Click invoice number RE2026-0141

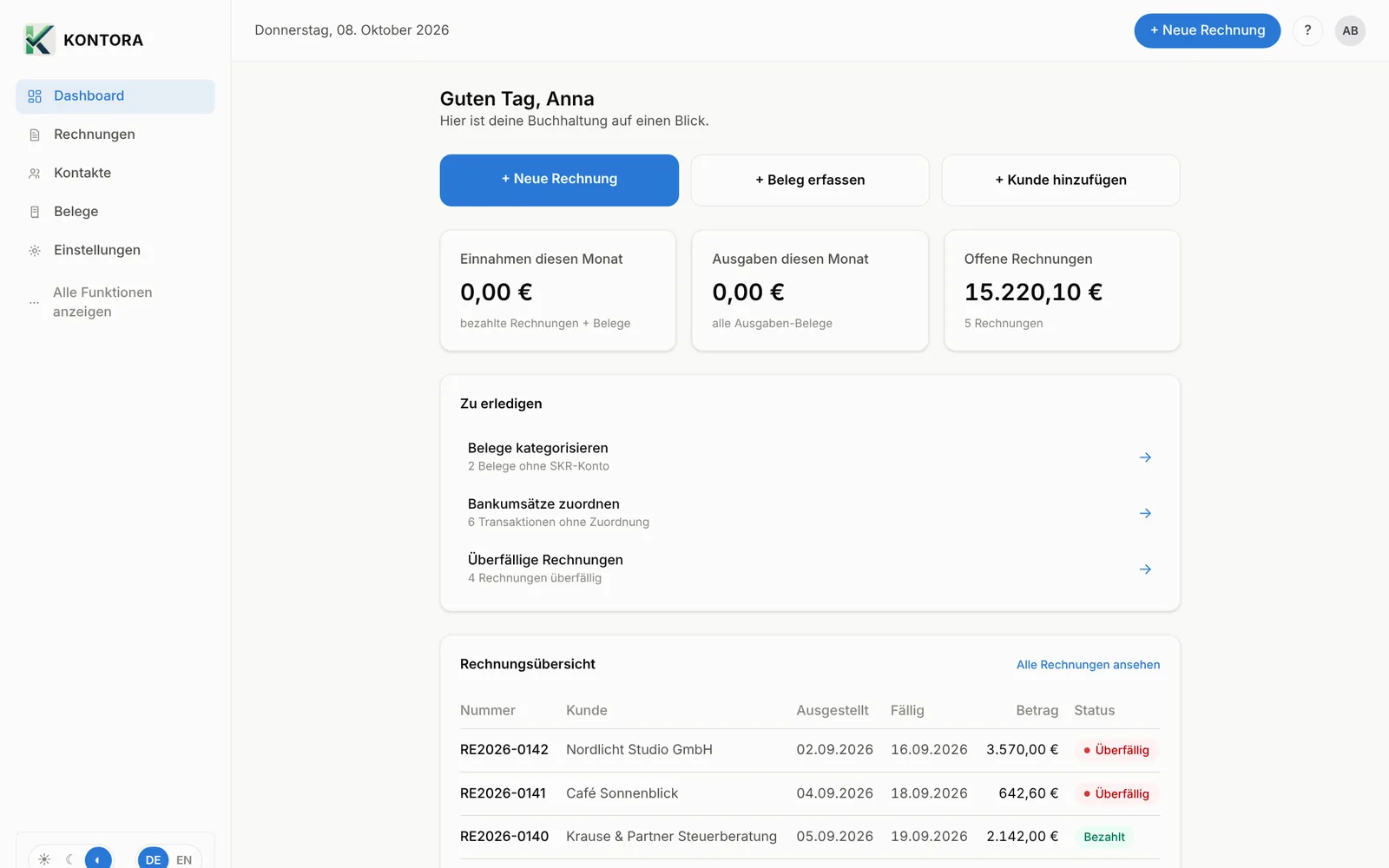click(503, 793)
